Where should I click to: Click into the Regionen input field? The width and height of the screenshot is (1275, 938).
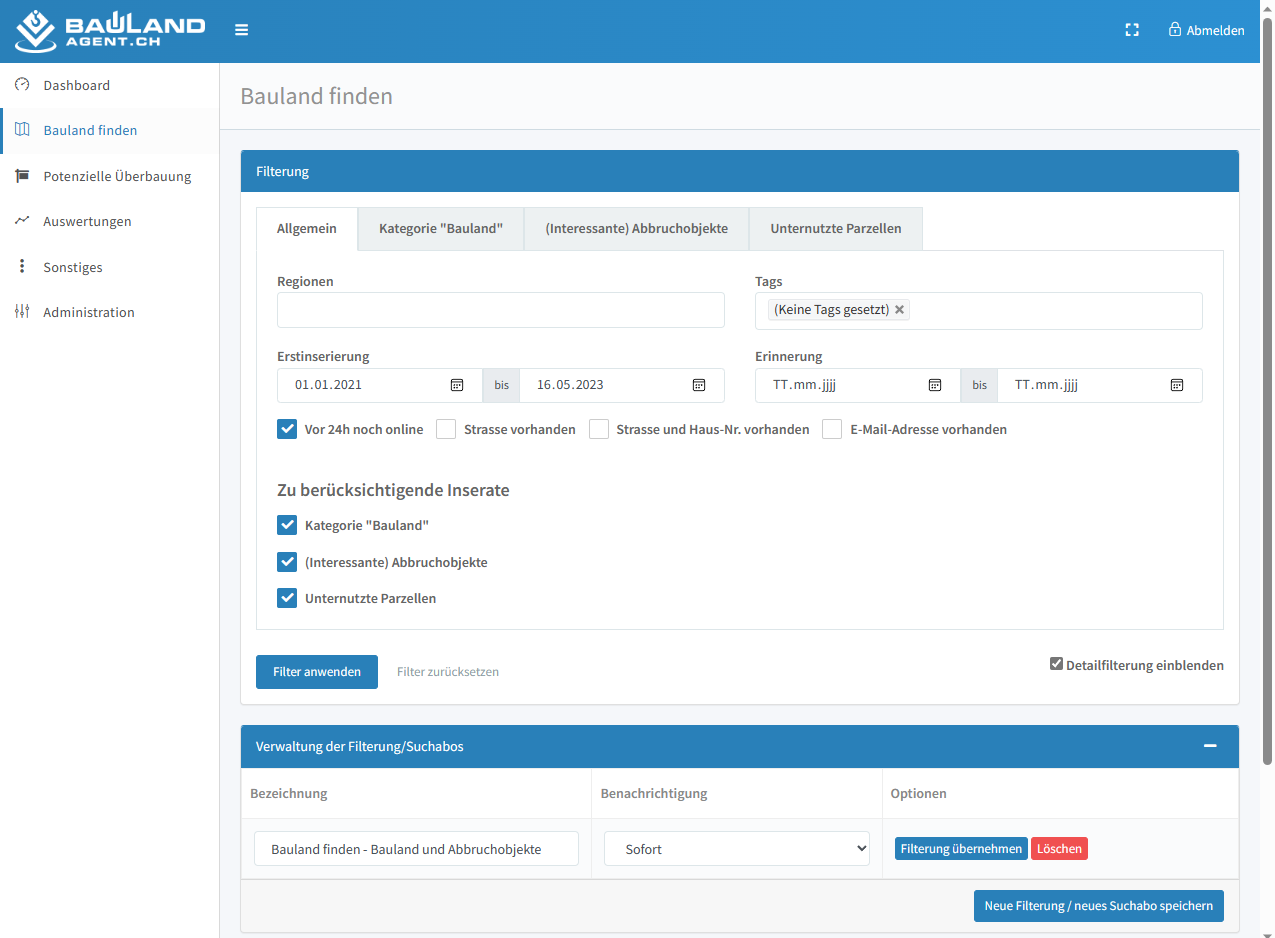(500, 310)
